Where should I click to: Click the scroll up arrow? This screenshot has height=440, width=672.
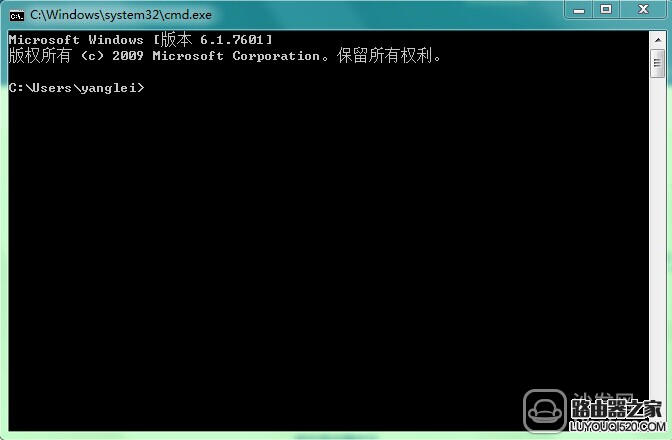[x=658, y=40]
